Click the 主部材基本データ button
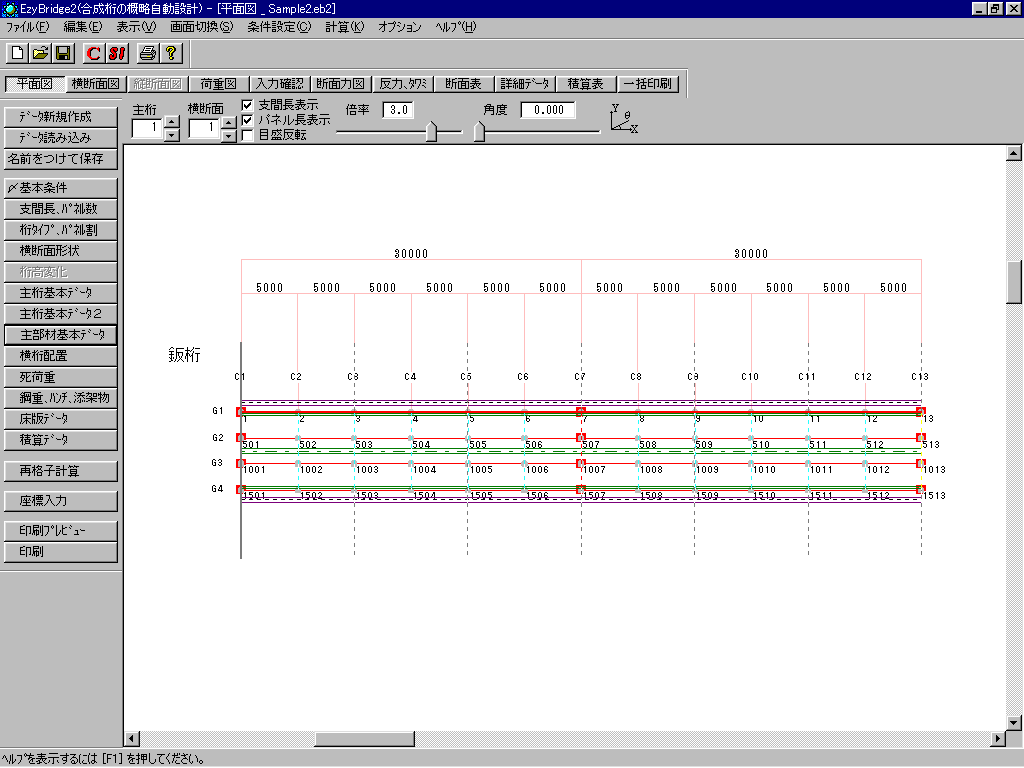Screen dimensions: 1024x768 coord(61,335)
